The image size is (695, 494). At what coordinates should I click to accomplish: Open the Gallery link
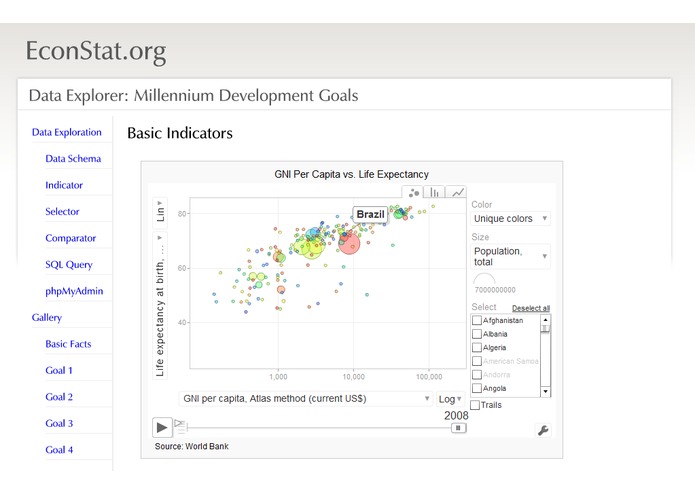tap(47, 317)
